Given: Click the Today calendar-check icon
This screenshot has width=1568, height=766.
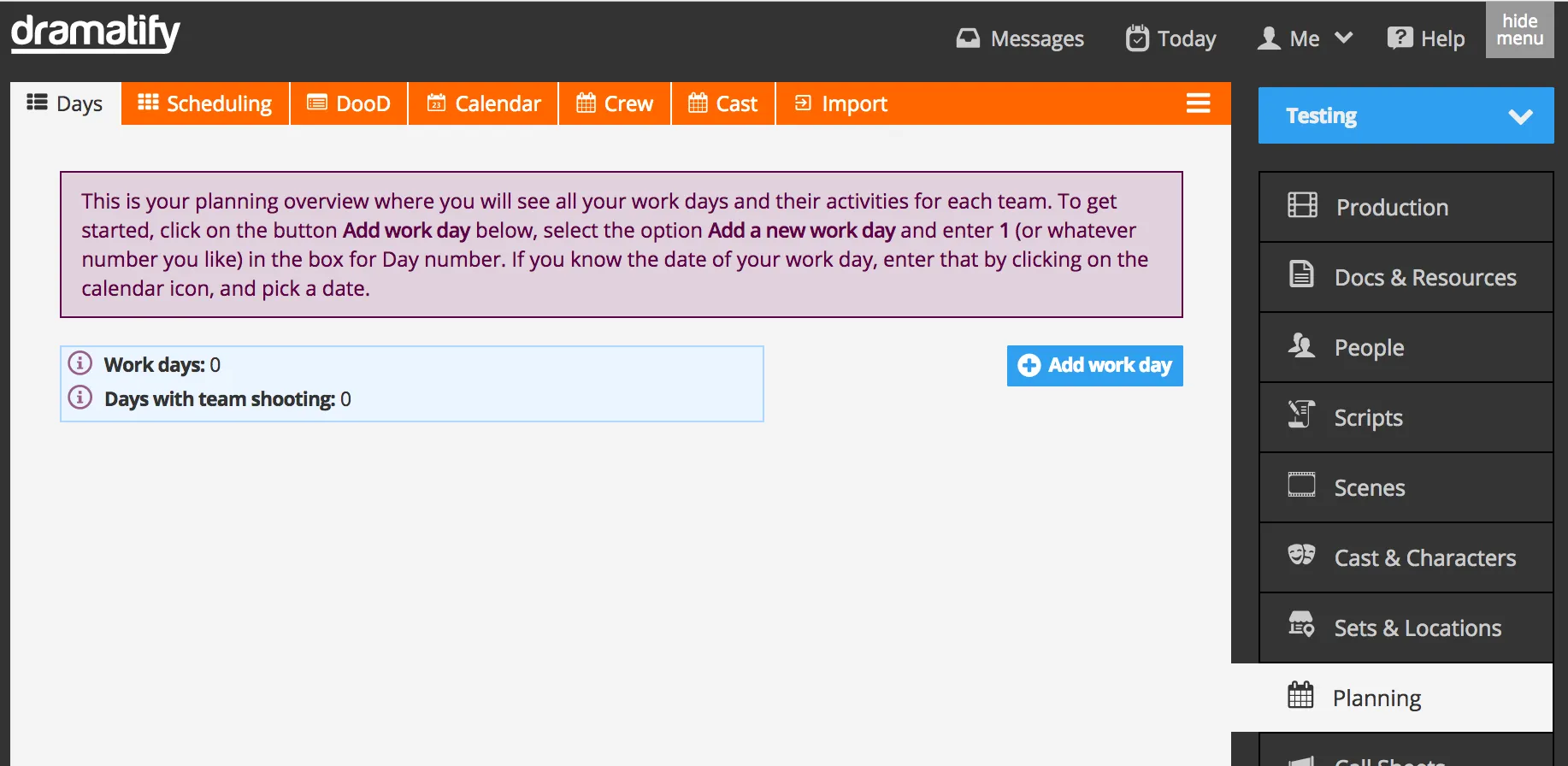Looking at the screenshot, I should (1137, 38).
